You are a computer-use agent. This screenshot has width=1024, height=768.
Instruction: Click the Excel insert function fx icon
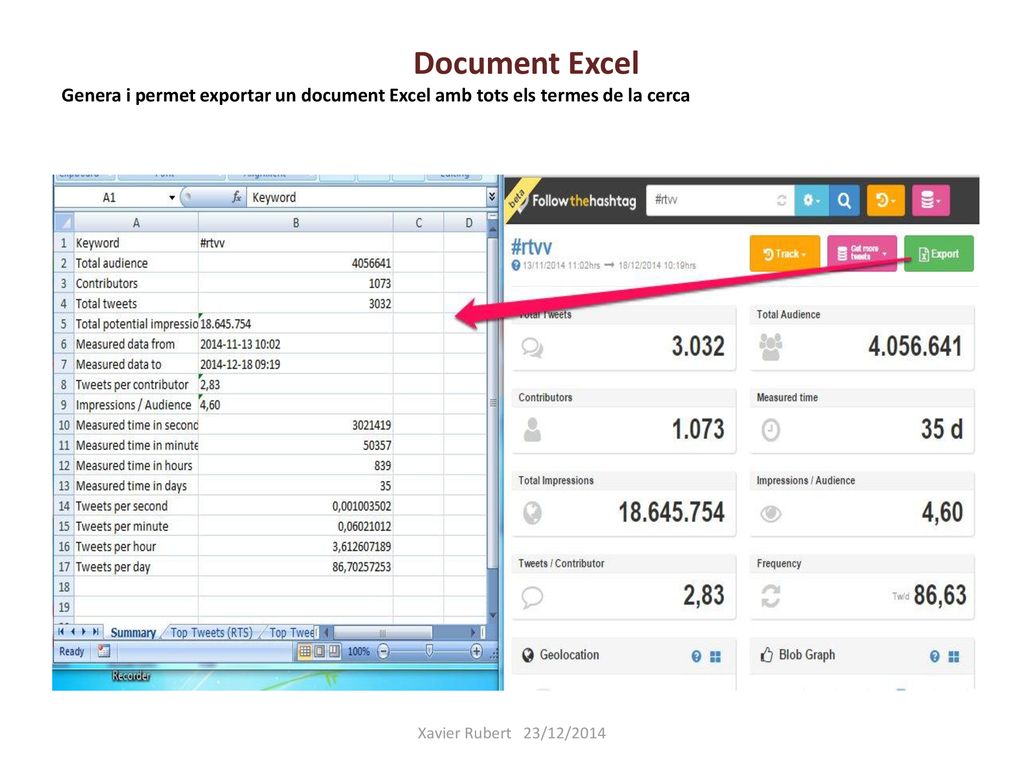click(236, 197)
